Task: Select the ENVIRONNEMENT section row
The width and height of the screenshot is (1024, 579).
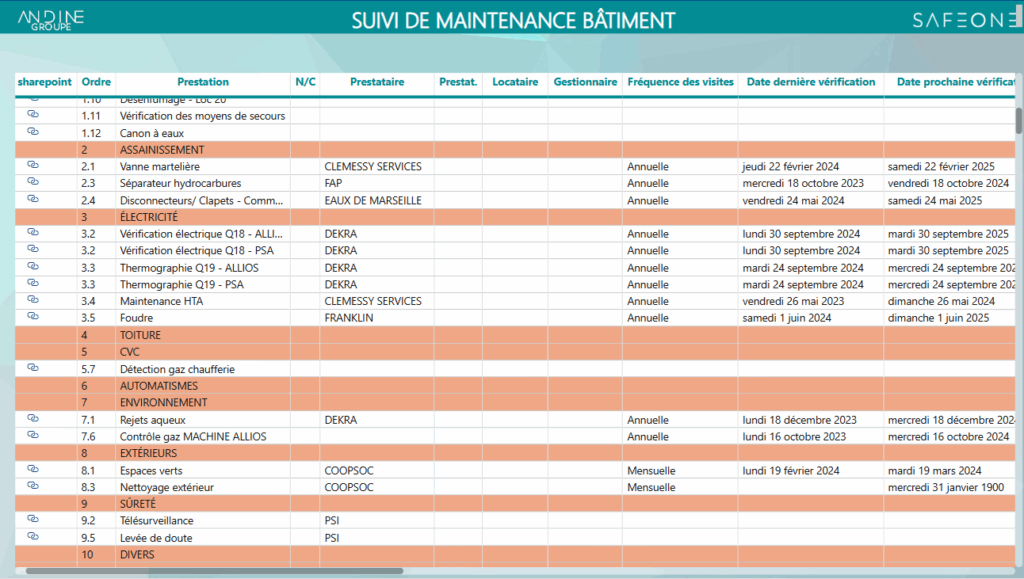Action: click(x=515, y=403)
